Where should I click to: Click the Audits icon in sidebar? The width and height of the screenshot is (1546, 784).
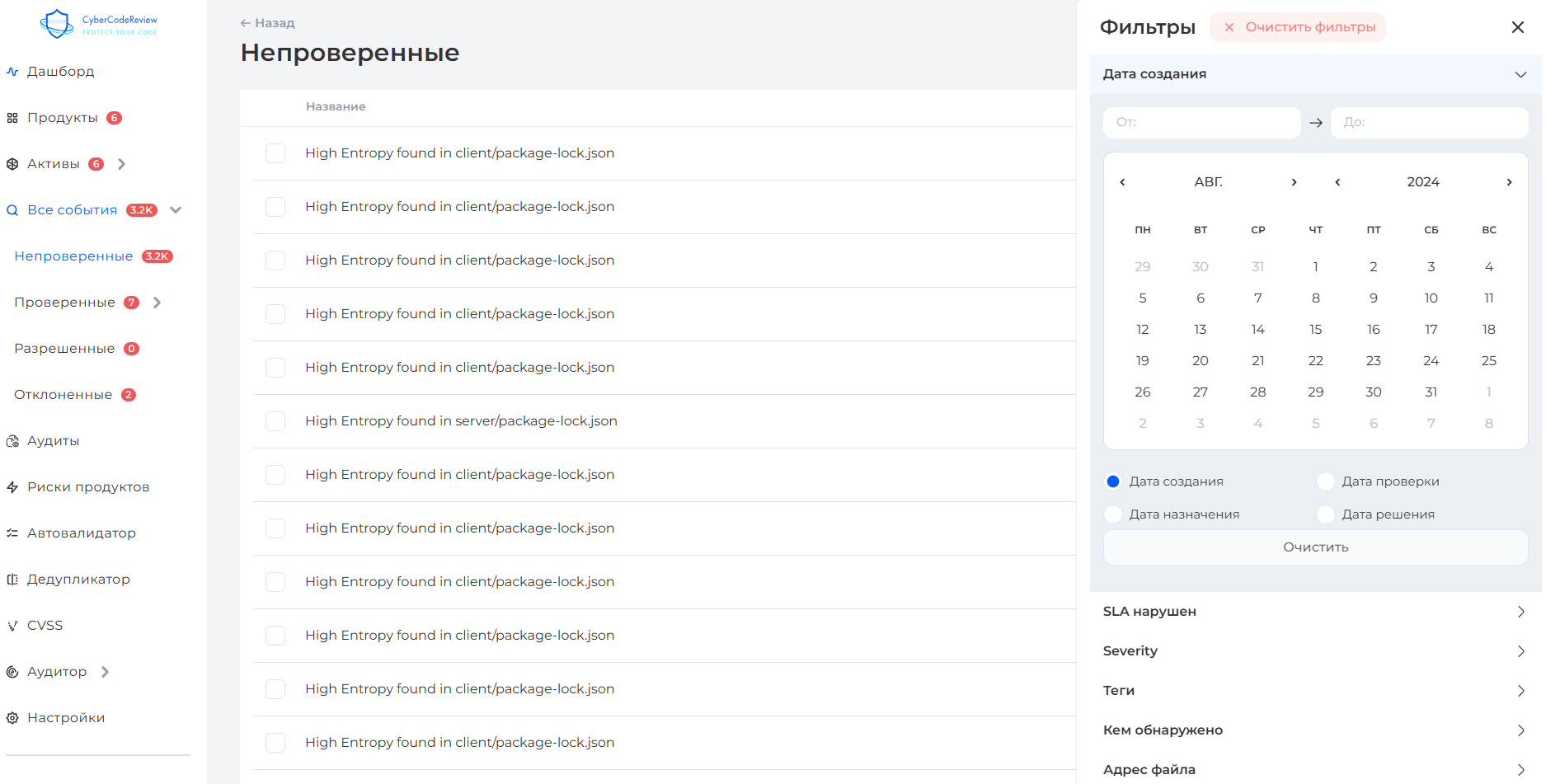12,441
